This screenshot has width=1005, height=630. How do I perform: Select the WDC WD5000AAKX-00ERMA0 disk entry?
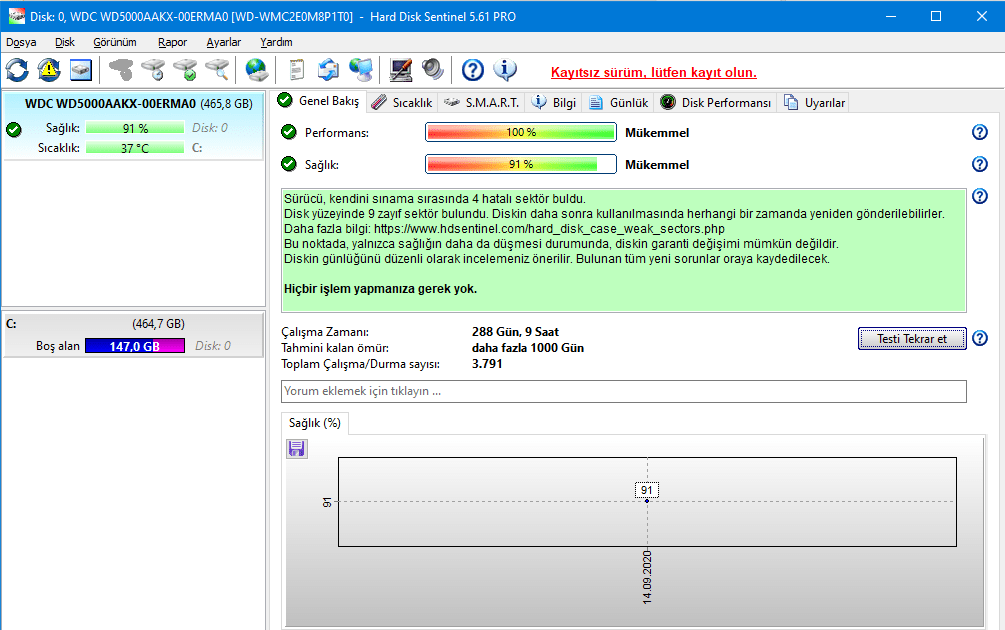pyautogui.click(x=133, y=126)
